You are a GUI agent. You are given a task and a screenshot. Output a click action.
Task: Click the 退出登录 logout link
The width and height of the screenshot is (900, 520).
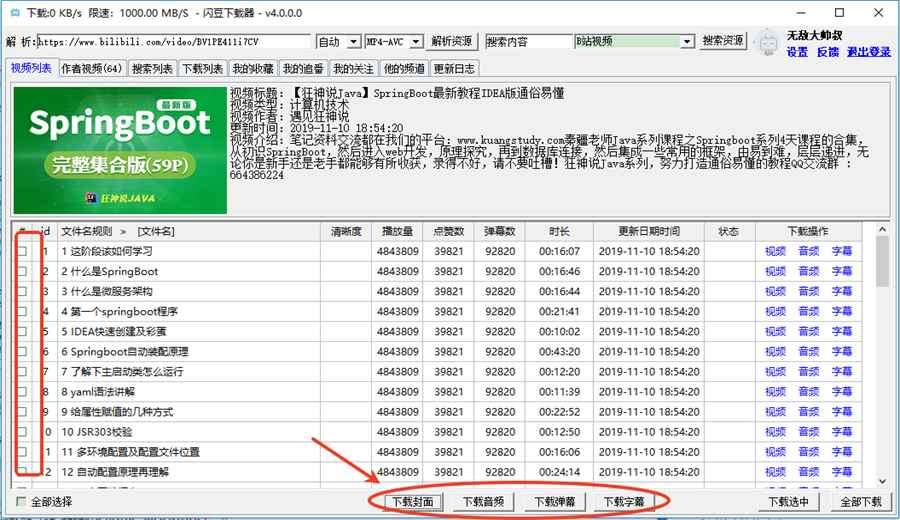click(x=869, y=52)
